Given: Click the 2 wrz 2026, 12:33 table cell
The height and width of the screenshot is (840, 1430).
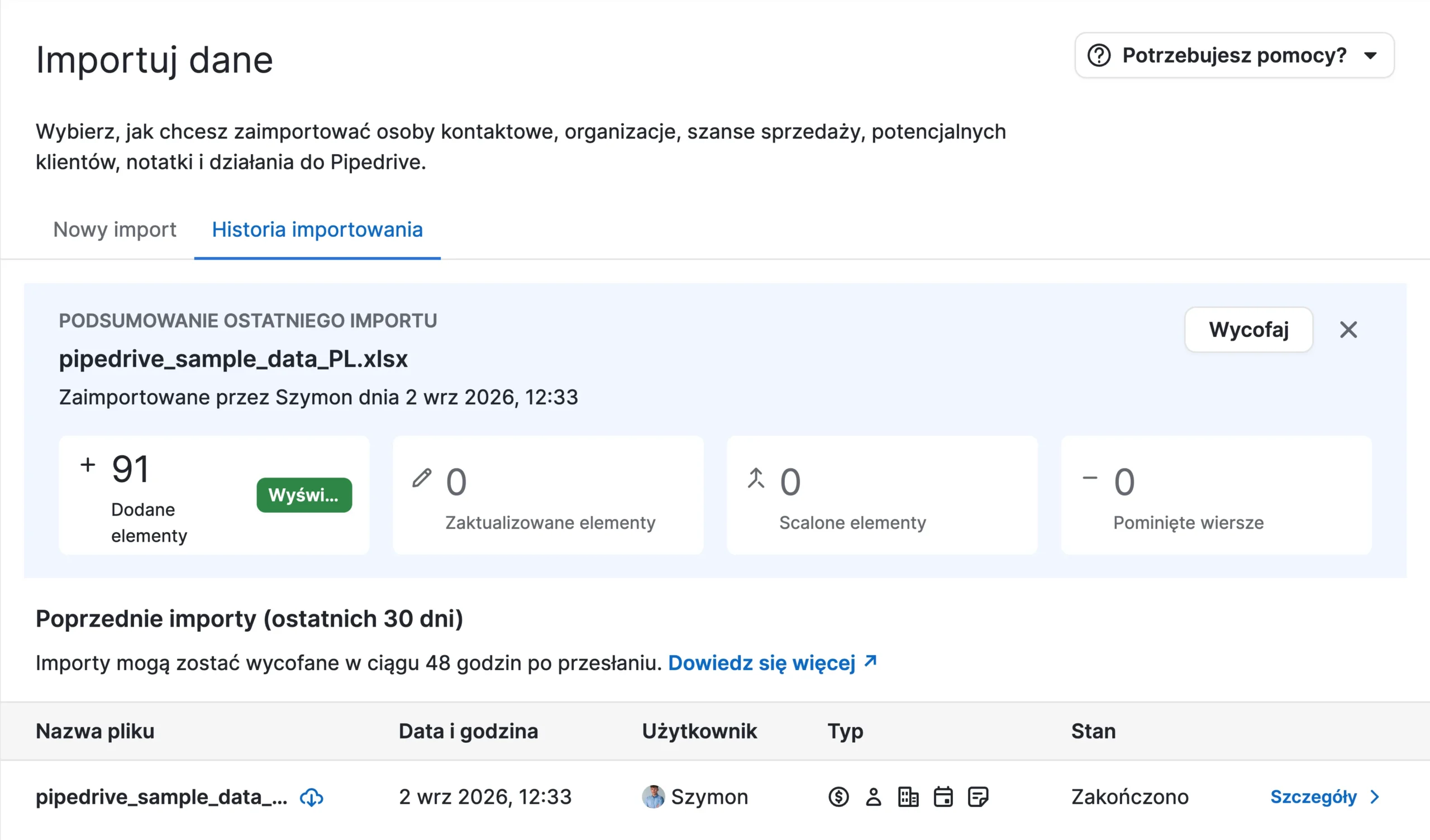Looking at the screenshot, I should pyautogui.click(x=485, y=797).
